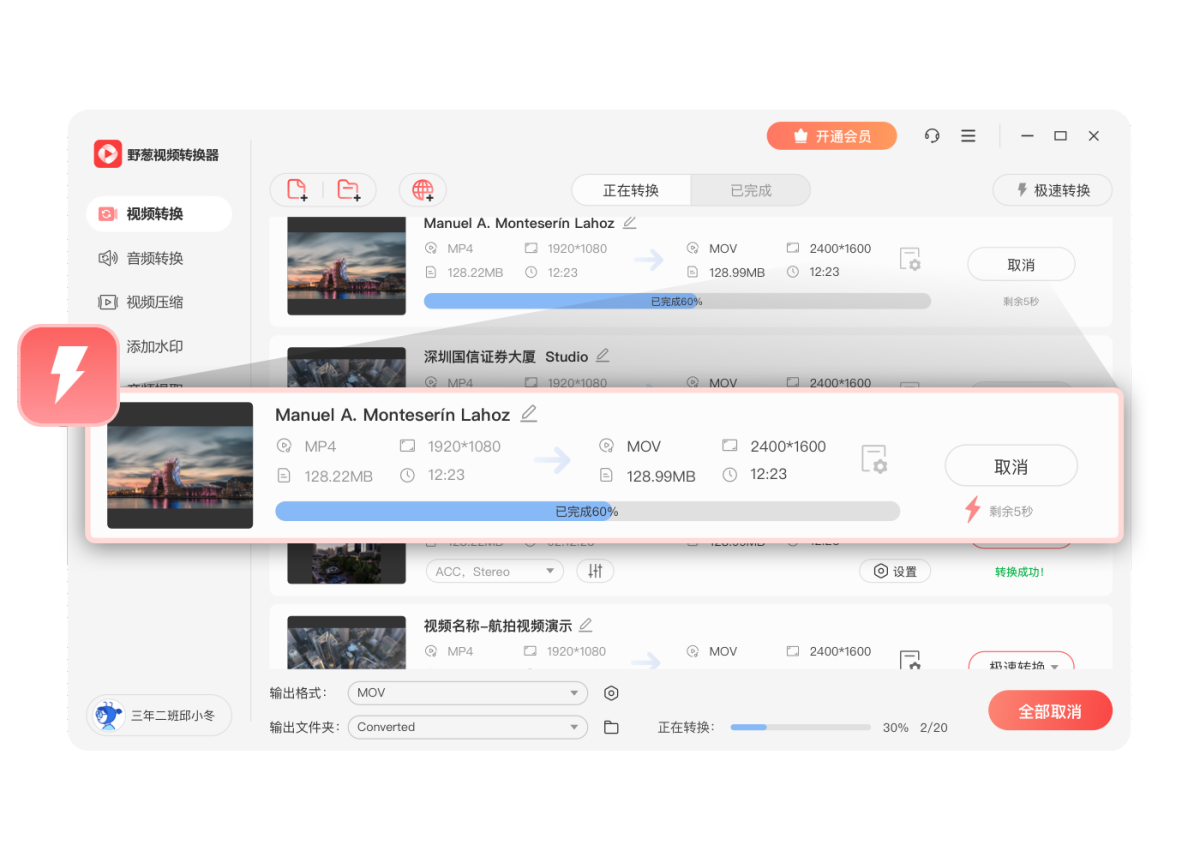The width and height of the screenshot is (1200, 857).
Task: Rename the 深圳国信证券大厦 Studio video
Action: [x=602, y=355]
